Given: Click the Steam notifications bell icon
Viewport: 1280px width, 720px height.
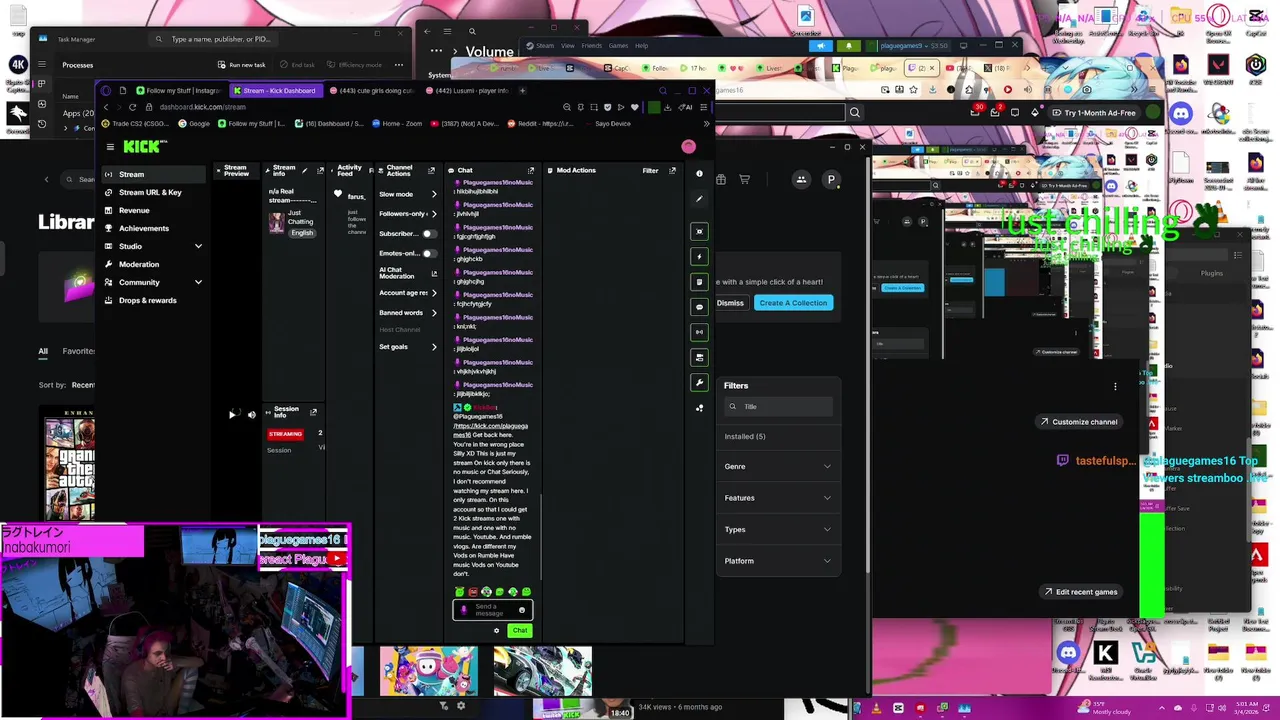Looking at the screenshot, I should (x=849, y=45).
